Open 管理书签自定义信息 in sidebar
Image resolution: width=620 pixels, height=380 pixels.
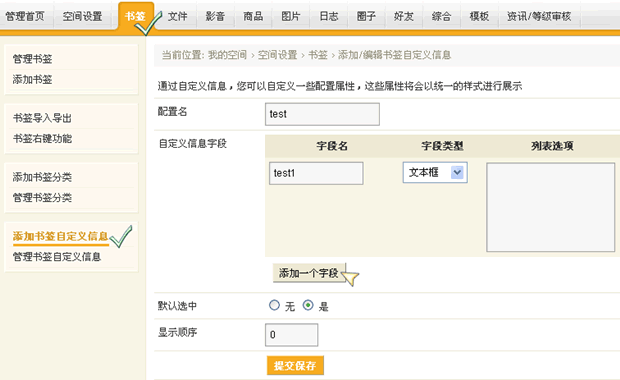[57, 257]
